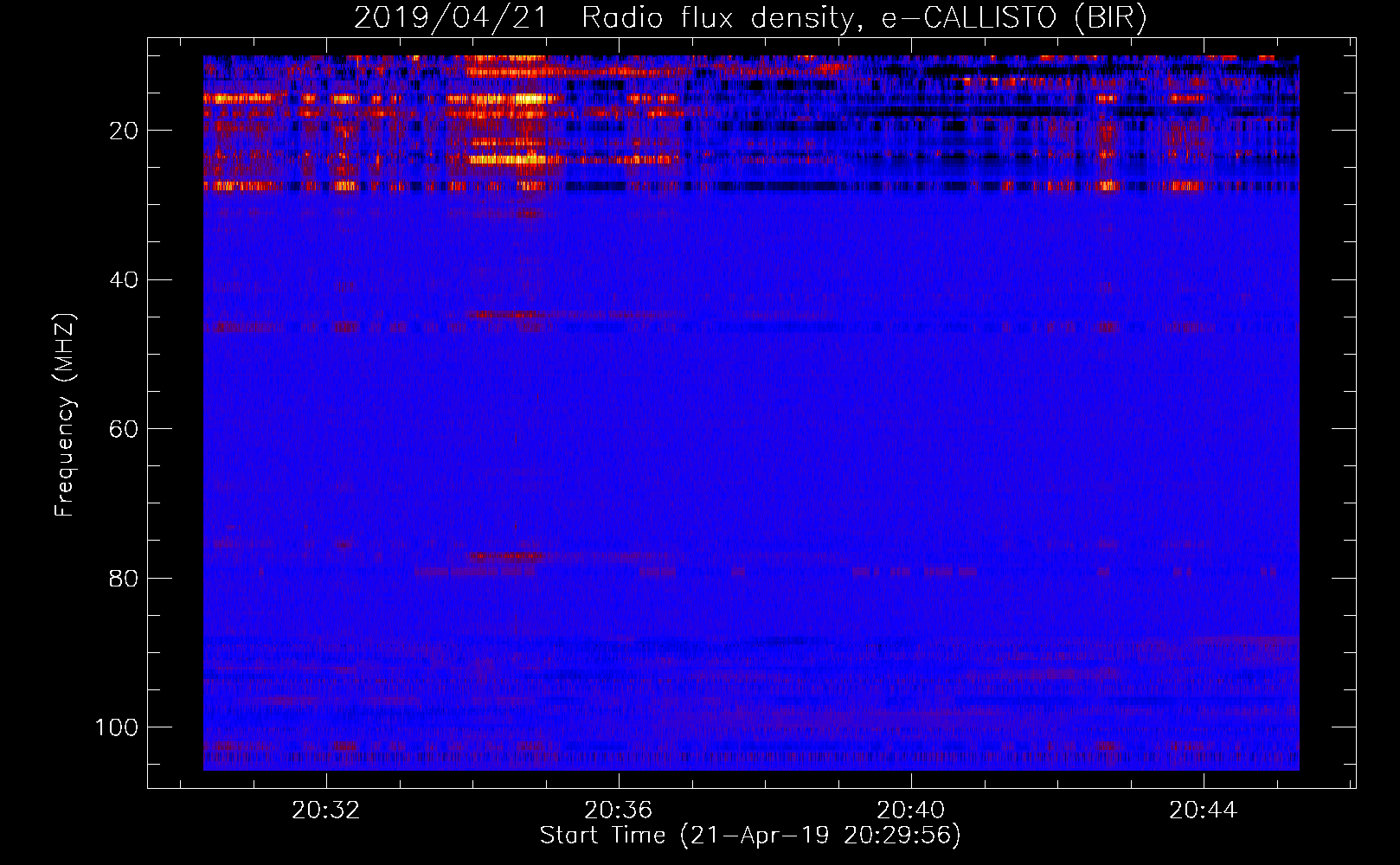Click the 100 MHz frequency tick label

pyautogui.click(x=117, y=727)
